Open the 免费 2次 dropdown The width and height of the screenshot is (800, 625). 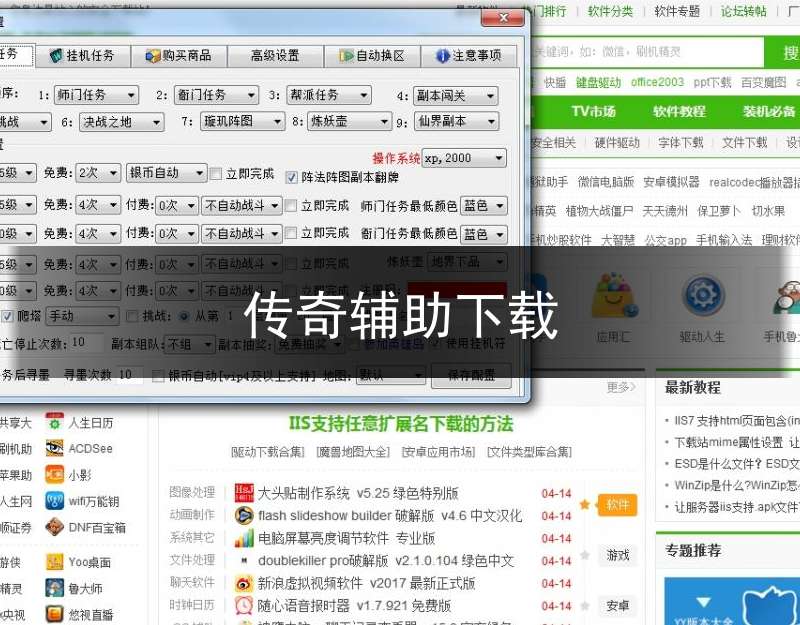[x=98, y=173]
